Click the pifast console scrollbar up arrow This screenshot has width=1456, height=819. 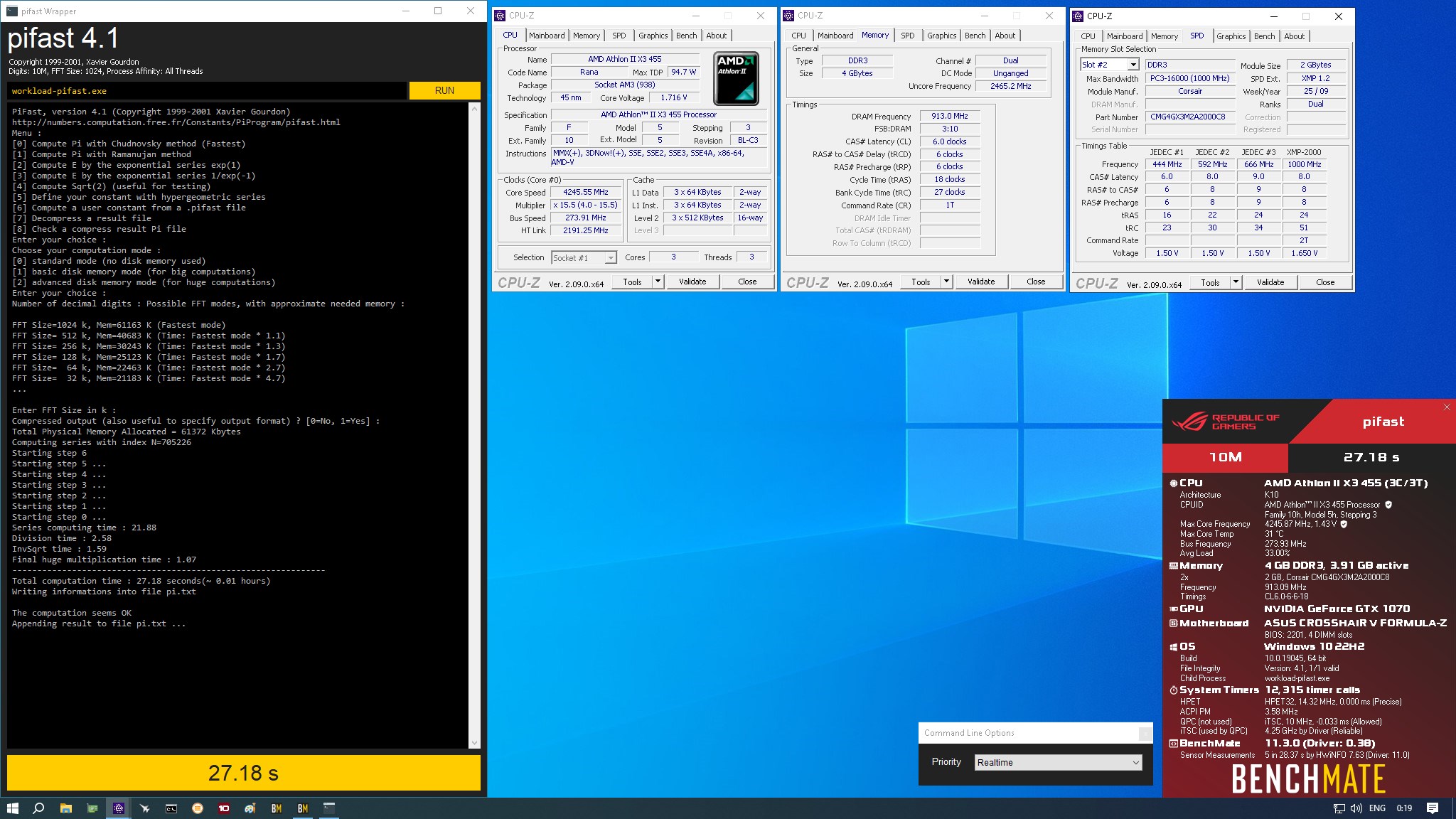point(474,108)
